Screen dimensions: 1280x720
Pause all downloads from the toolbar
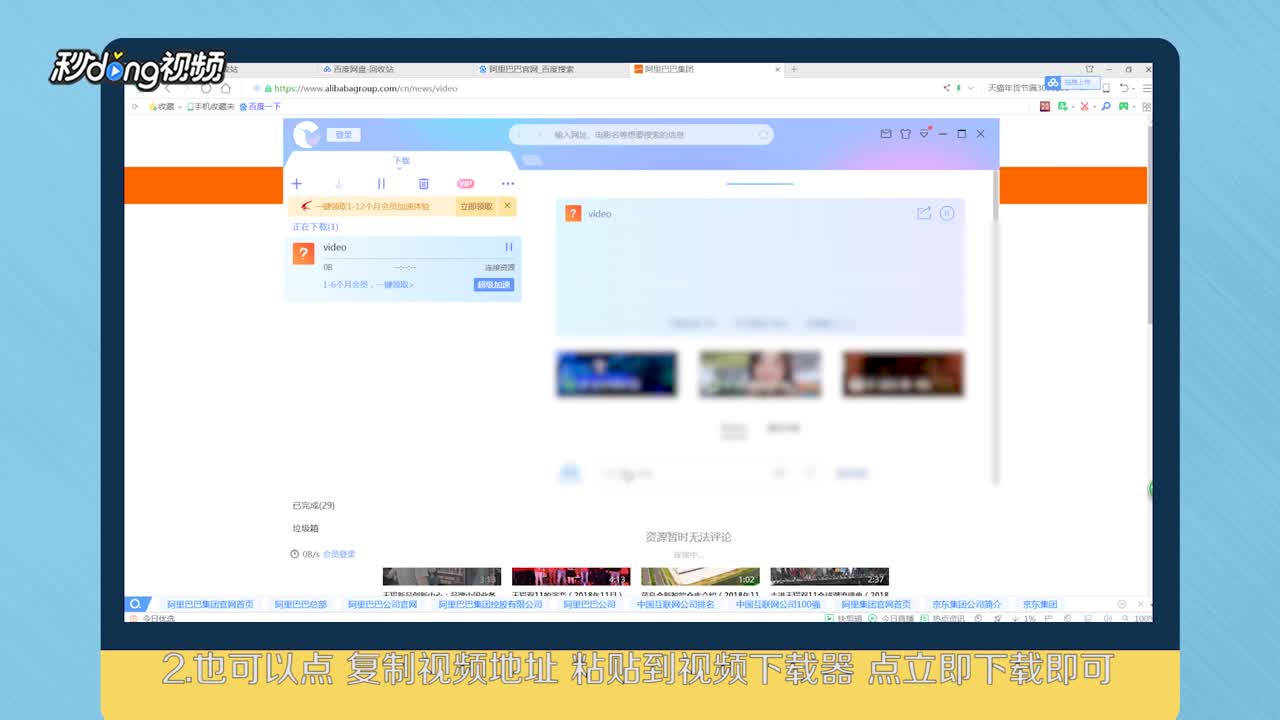point(381,184)
